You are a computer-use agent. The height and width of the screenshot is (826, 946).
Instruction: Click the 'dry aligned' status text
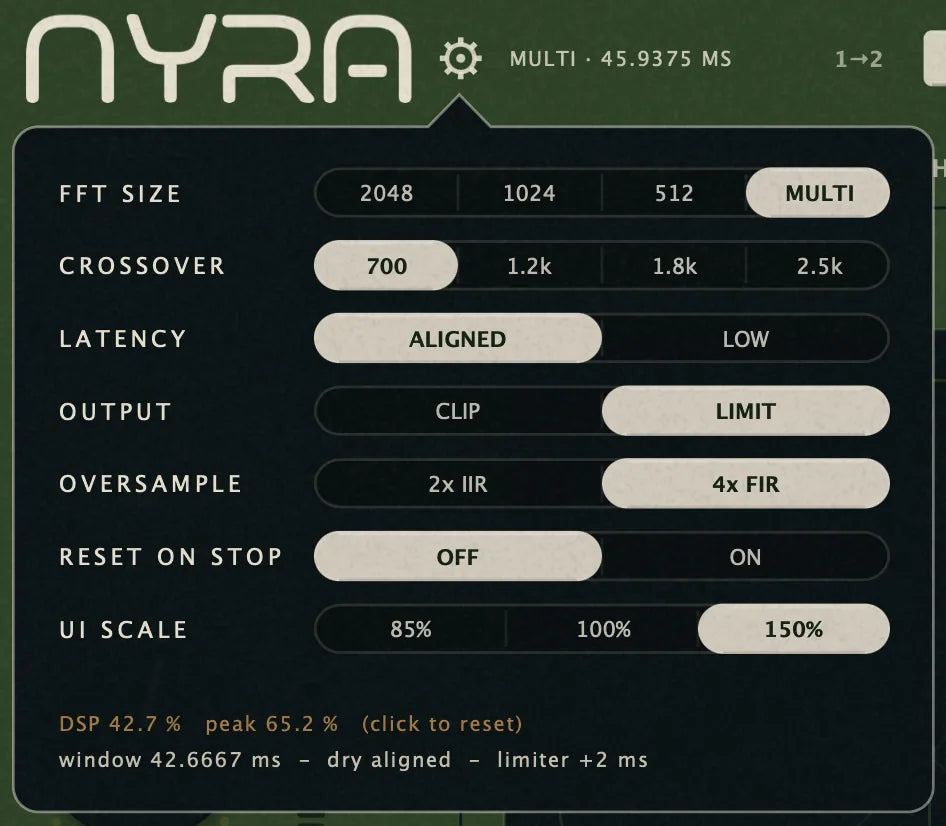(389, 760)
